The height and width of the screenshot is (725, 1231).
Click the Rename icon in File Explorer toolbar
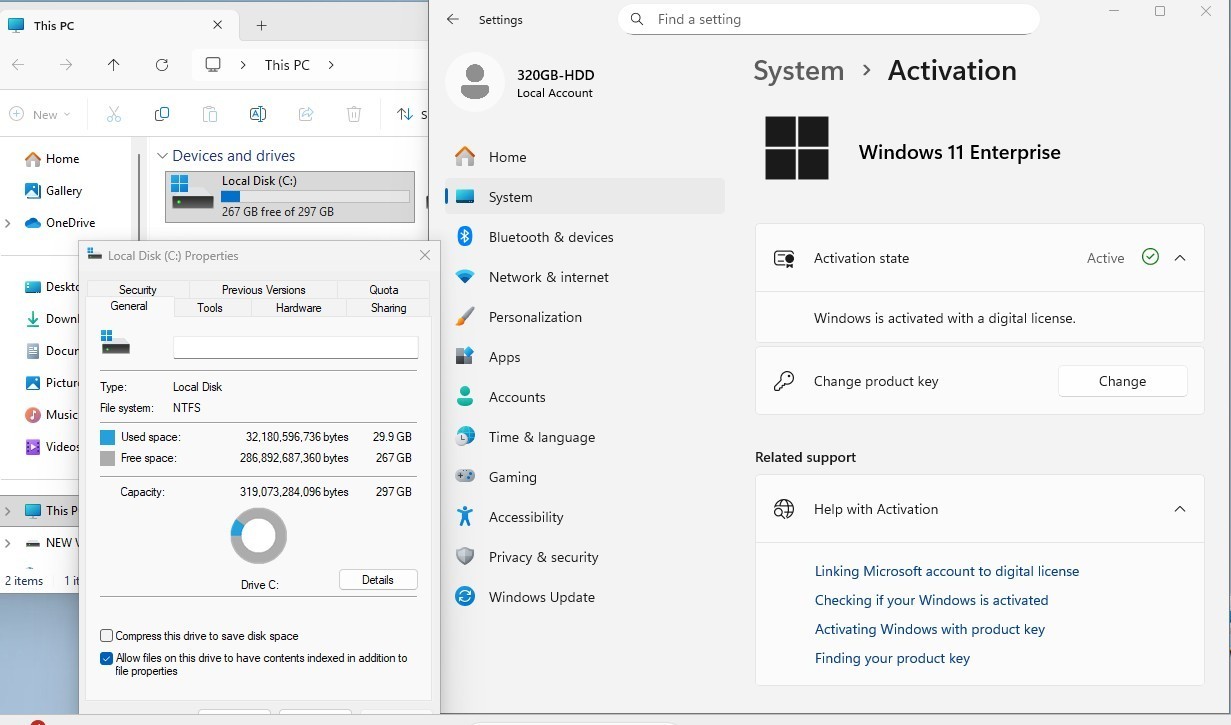(258, 115)
